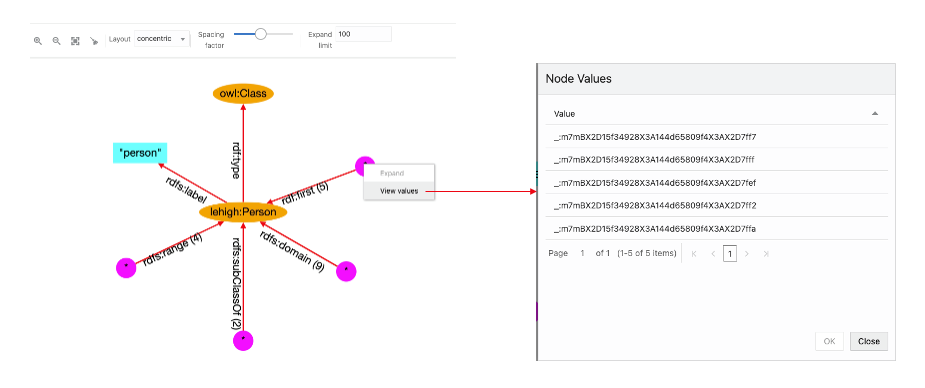The height and width of the screenshot is (388, 925).
Task: Jump to last page icon
Action: (766, 254)
